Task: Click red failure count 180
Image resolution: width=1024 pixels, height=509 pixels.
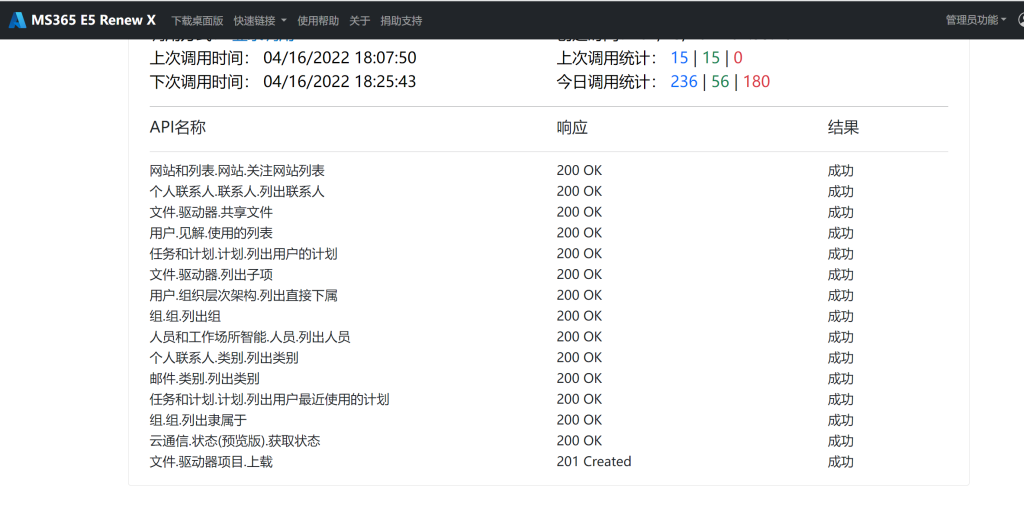Action: [756, 82]
